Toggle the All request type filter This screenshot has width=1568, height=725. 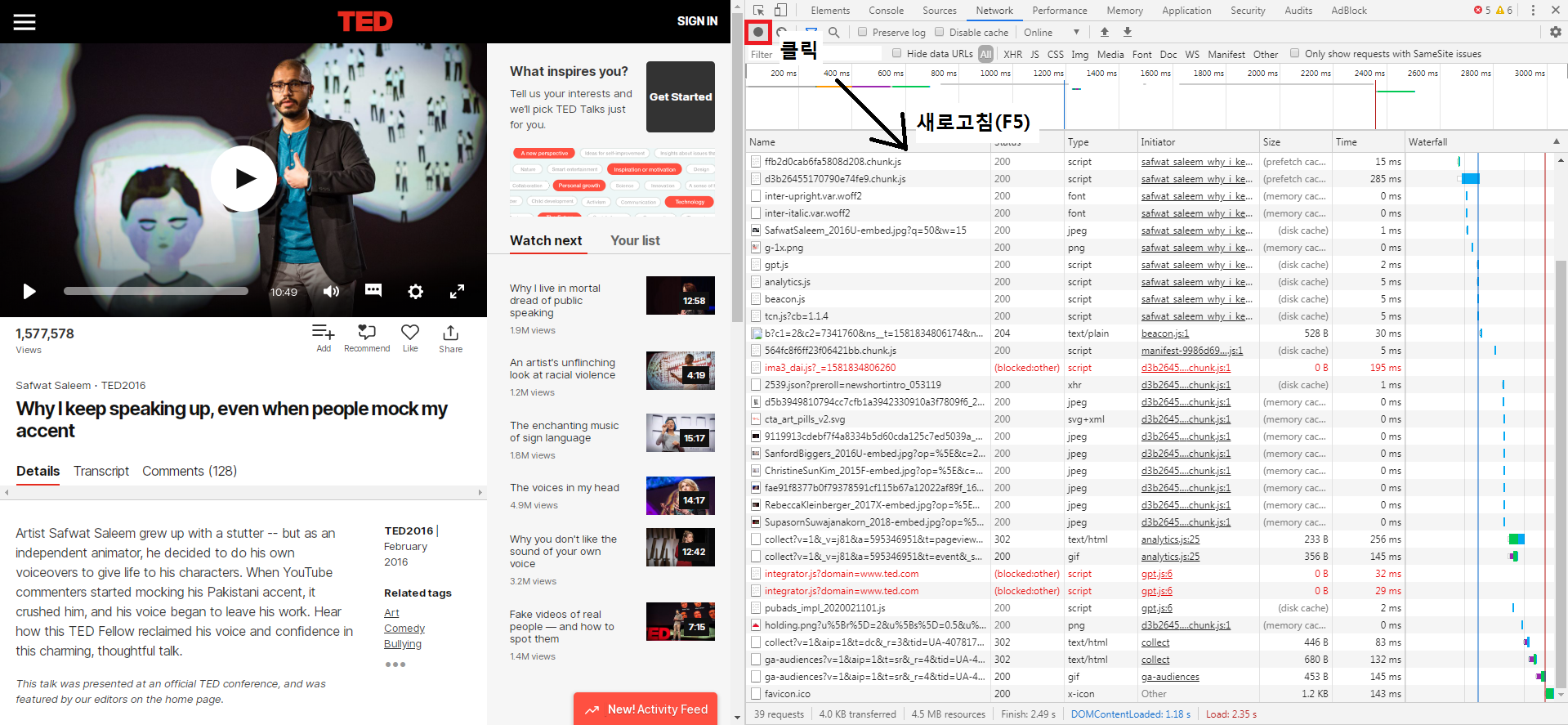pos(986,54)
